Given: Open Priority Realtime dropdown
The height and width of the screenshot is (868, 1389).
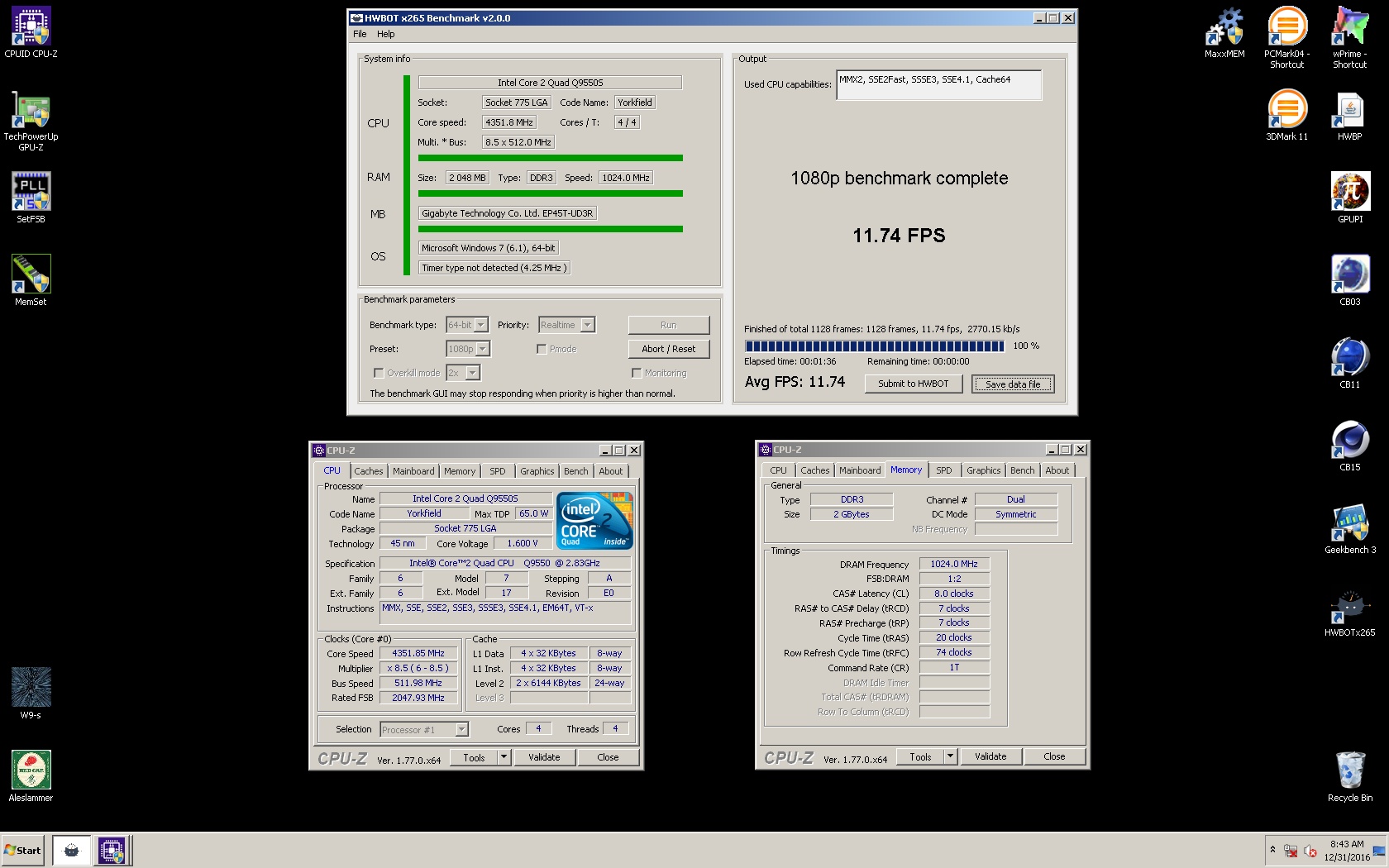Looking at the screenshot, I should point(566,325).
